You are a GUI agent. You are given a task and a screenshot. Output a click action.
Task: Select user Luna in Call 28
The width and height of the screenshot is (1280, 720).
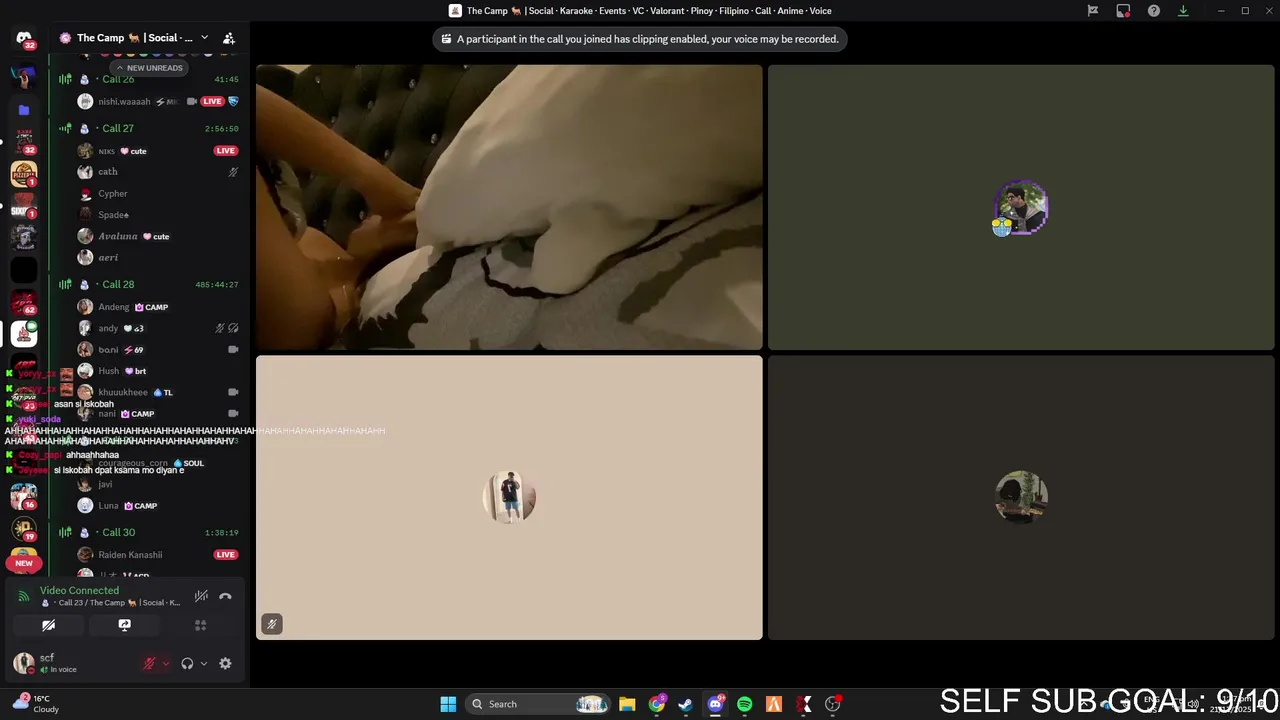[x=108, y=505]
